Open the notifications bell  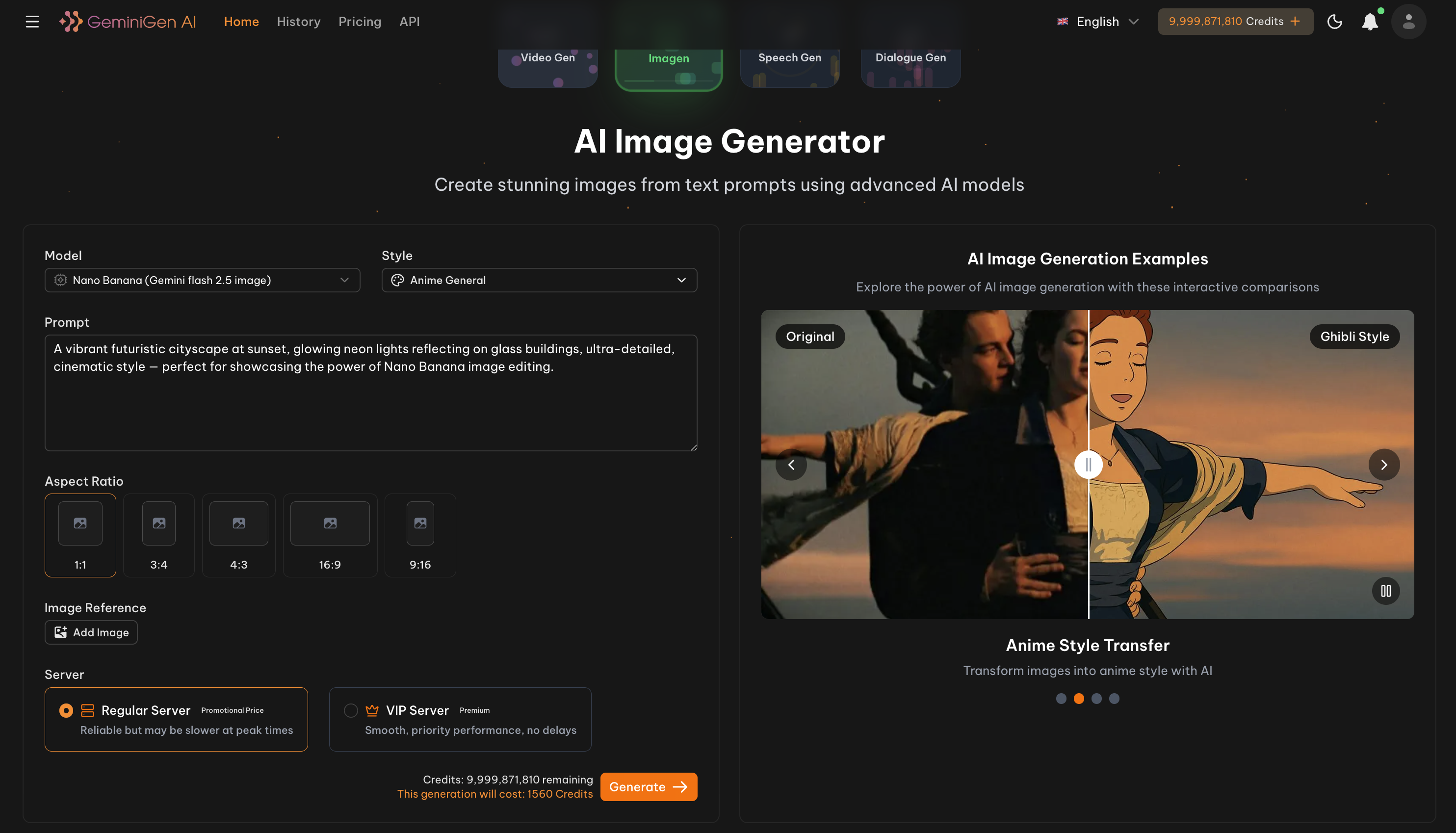point(1370,22)
